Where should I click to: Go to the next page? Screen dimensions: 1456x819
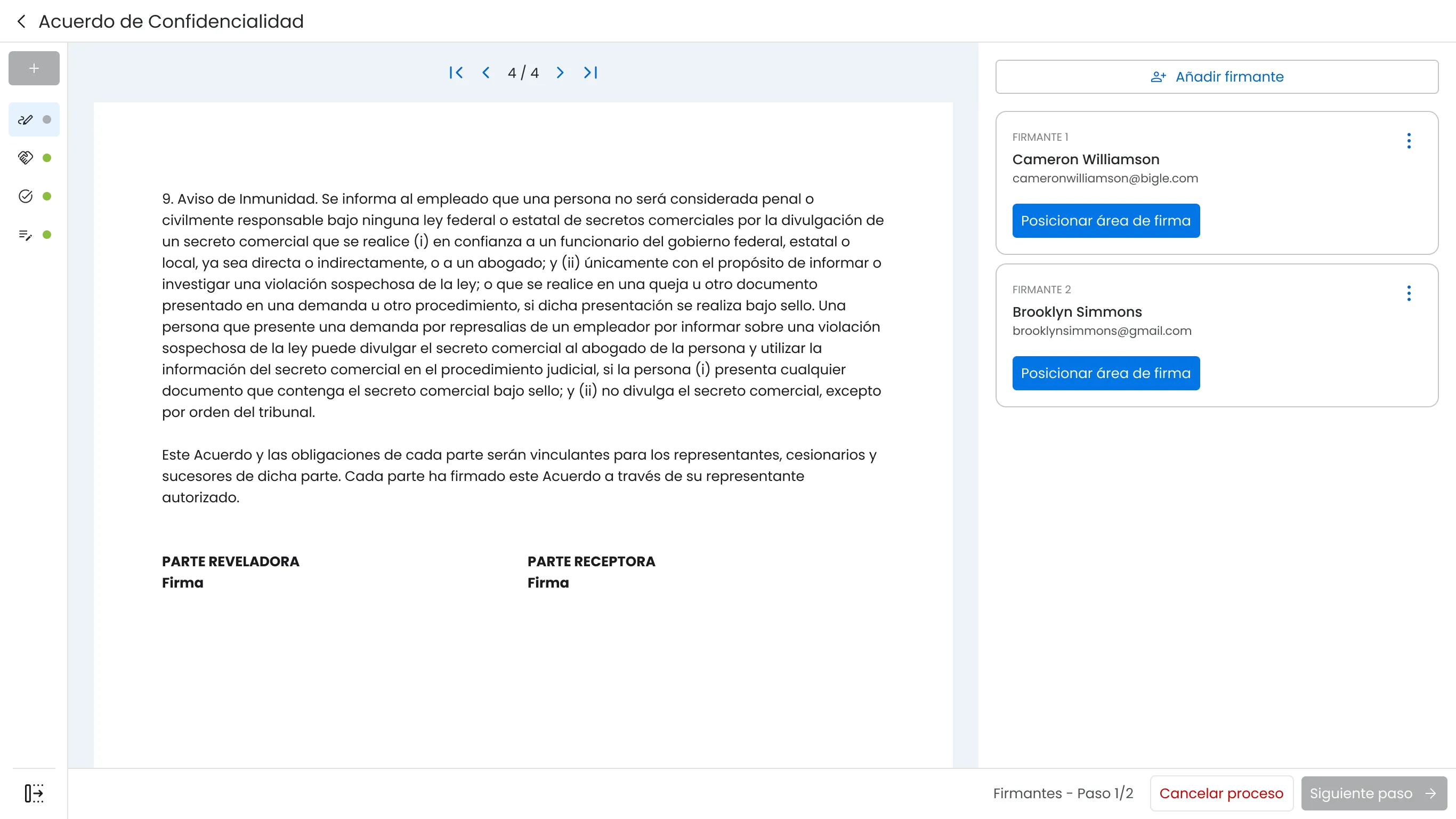560,73
